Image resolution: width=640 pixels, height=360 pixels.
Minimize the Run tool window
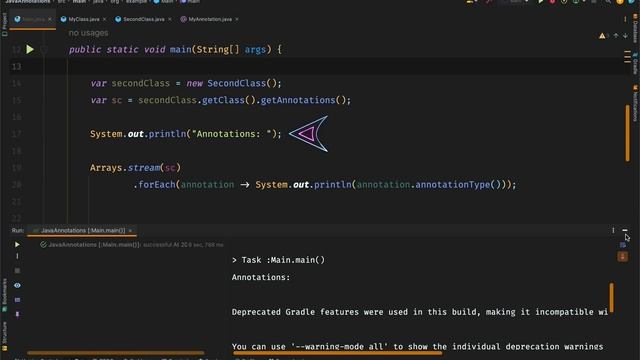coord(625,231)
